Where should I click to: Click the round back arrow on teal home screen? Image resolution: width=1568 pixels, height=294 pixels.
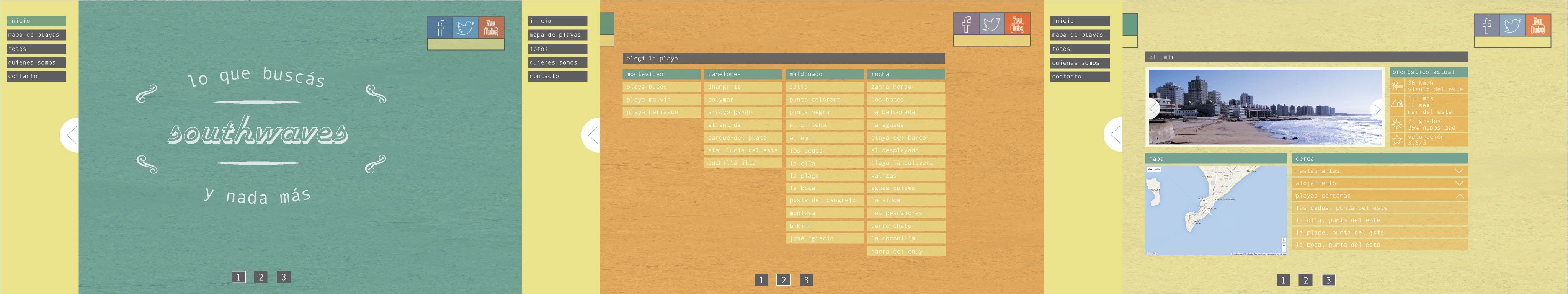click(70, 135)
